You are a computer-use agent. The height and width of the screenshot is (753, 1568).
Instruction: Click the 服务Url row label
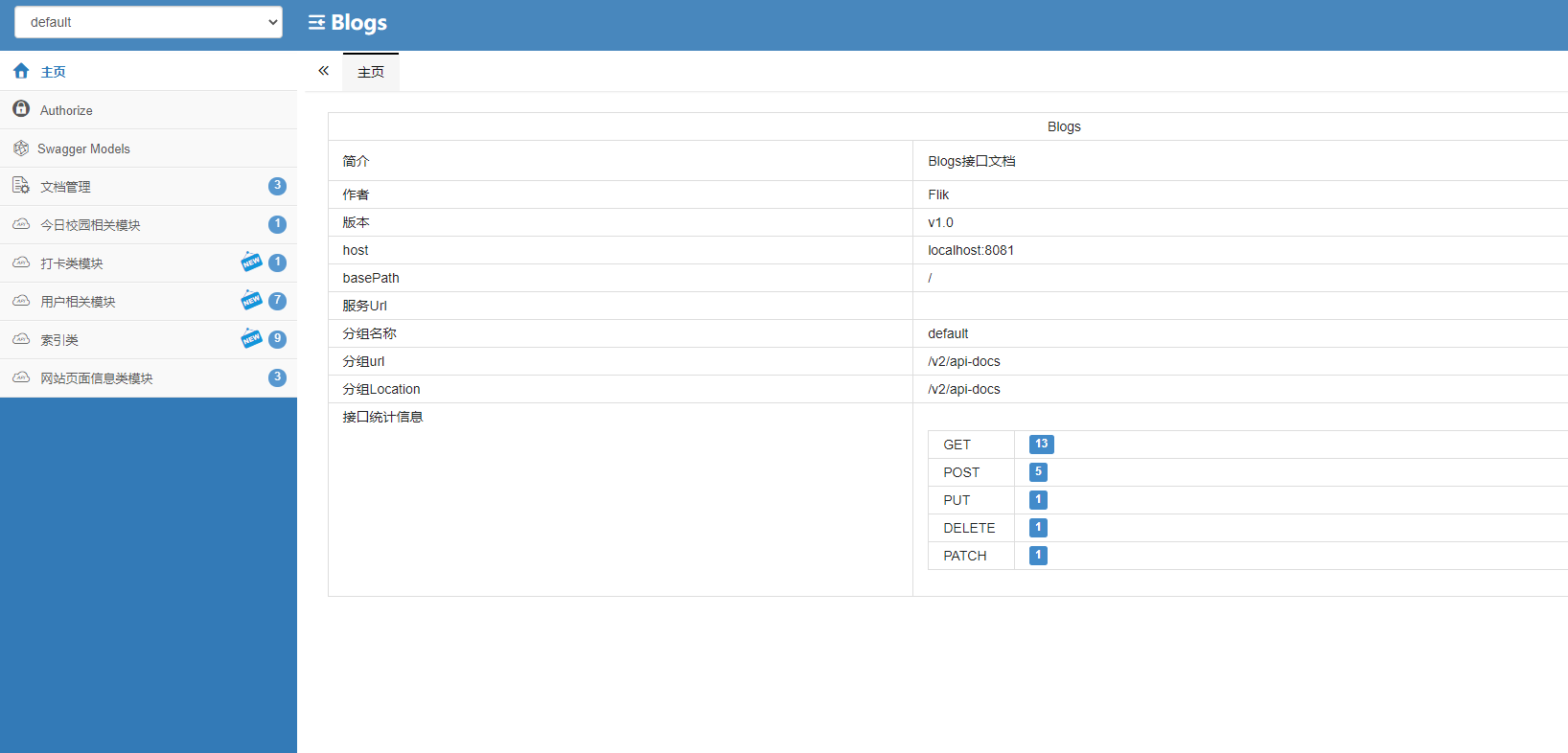pyautogui.click(x=364, y=306)
